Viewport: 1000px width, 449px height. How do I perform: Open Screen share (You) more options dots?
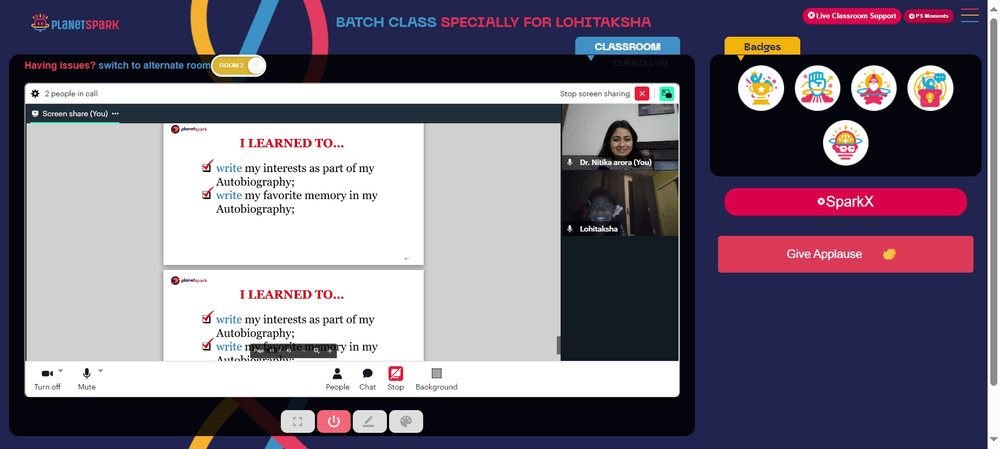(x=115, y=114)
